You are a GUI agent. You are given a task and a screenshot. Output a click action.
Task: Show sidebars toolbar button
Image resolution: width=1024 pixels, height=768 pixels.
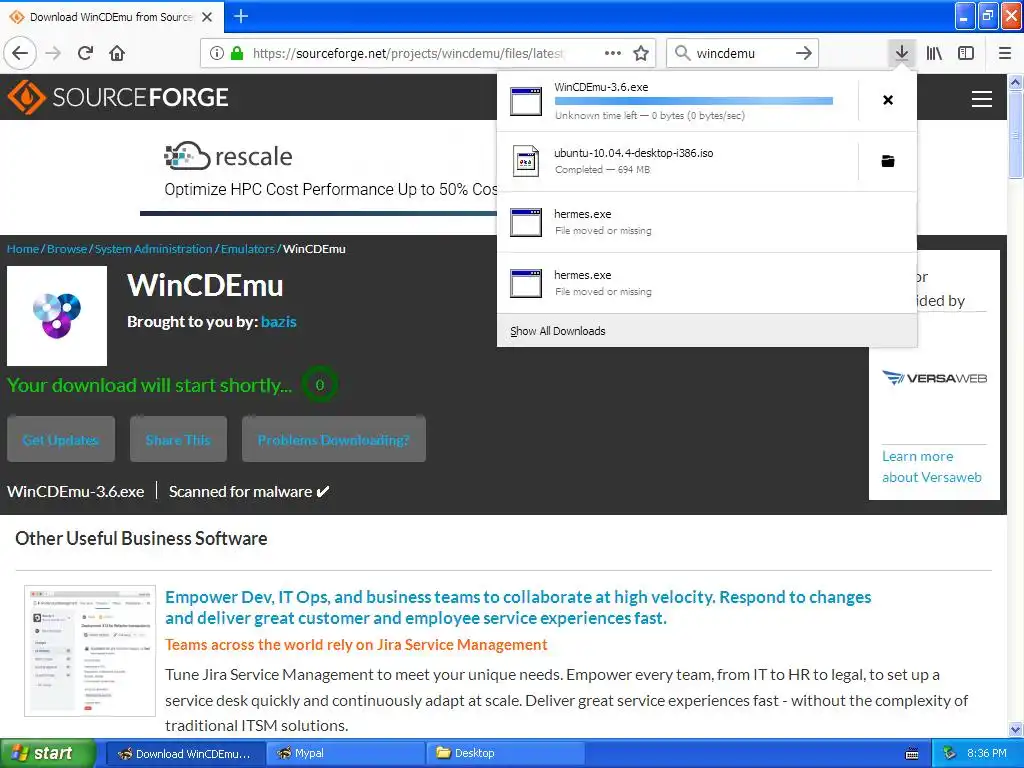pos(966,54)
